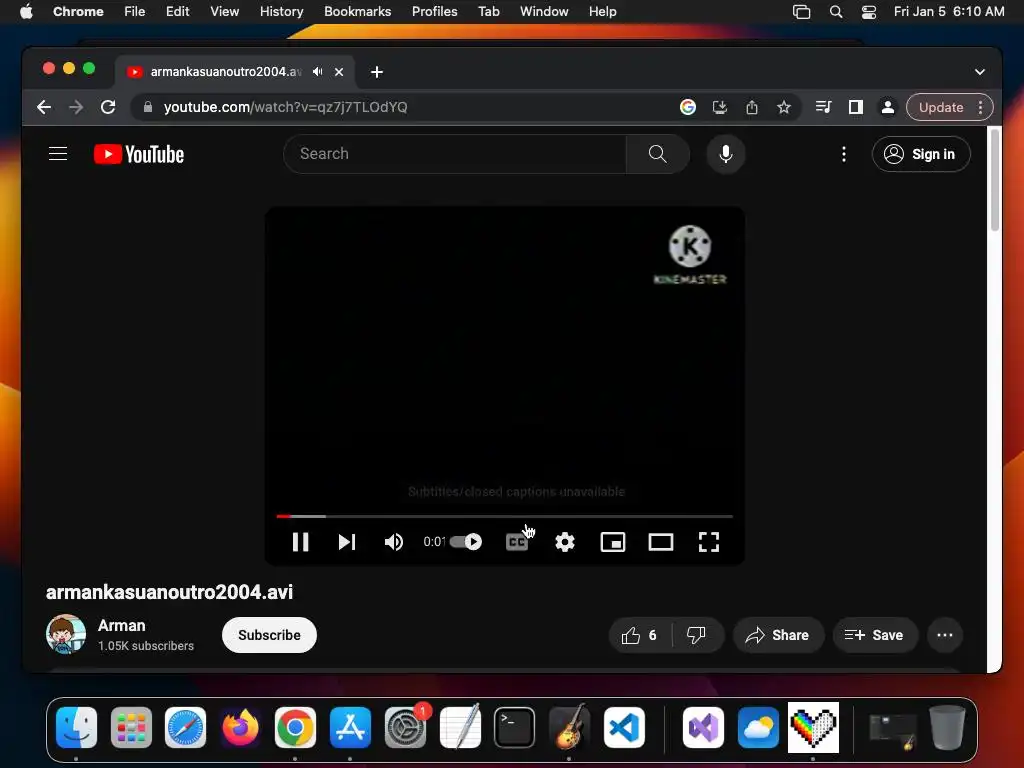Bookmark this tab star
Image resolution: width=1024 pixels, height=768 pixels.
tap(784, 107)
